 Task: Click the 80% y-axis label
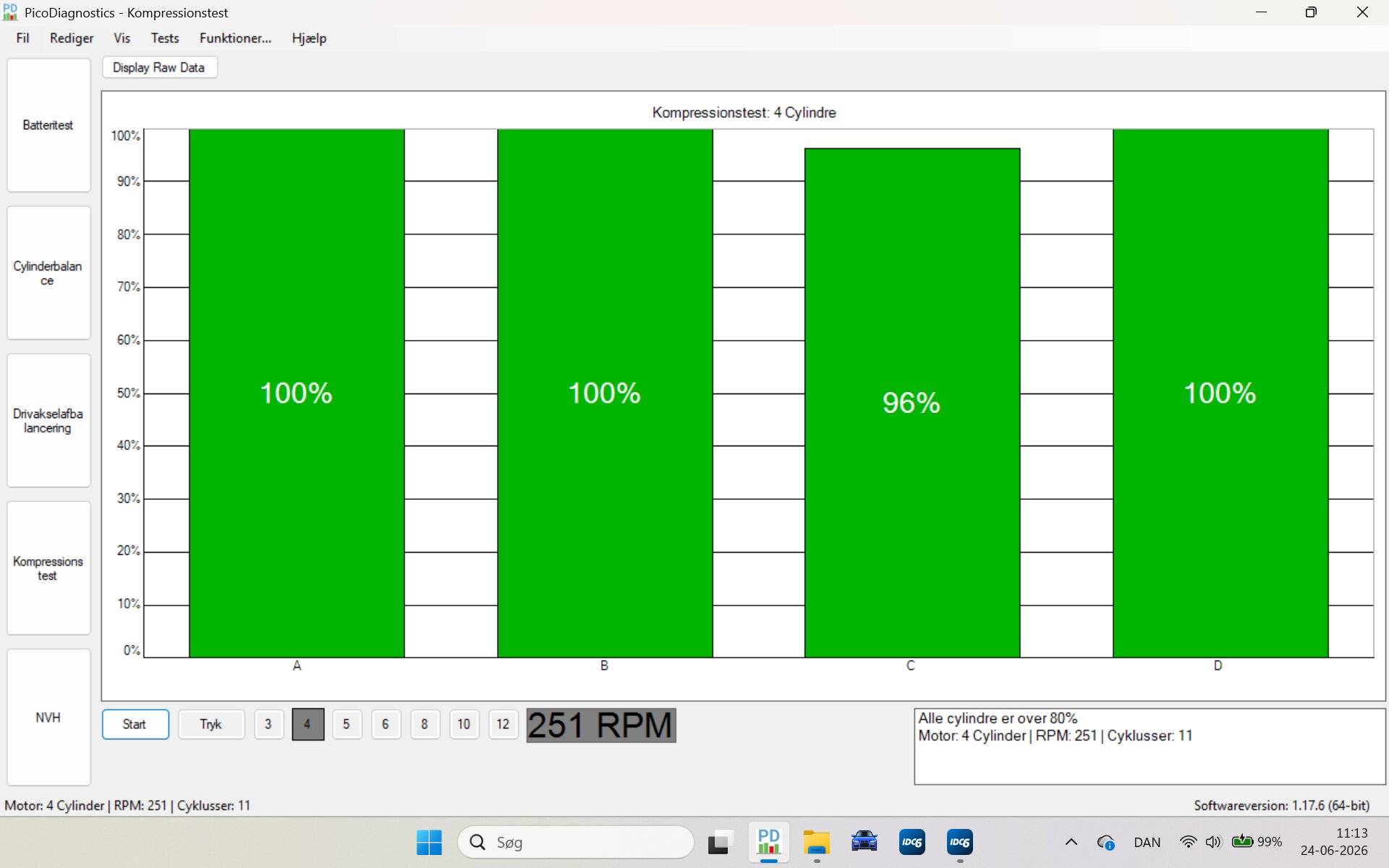click(129, 234)
